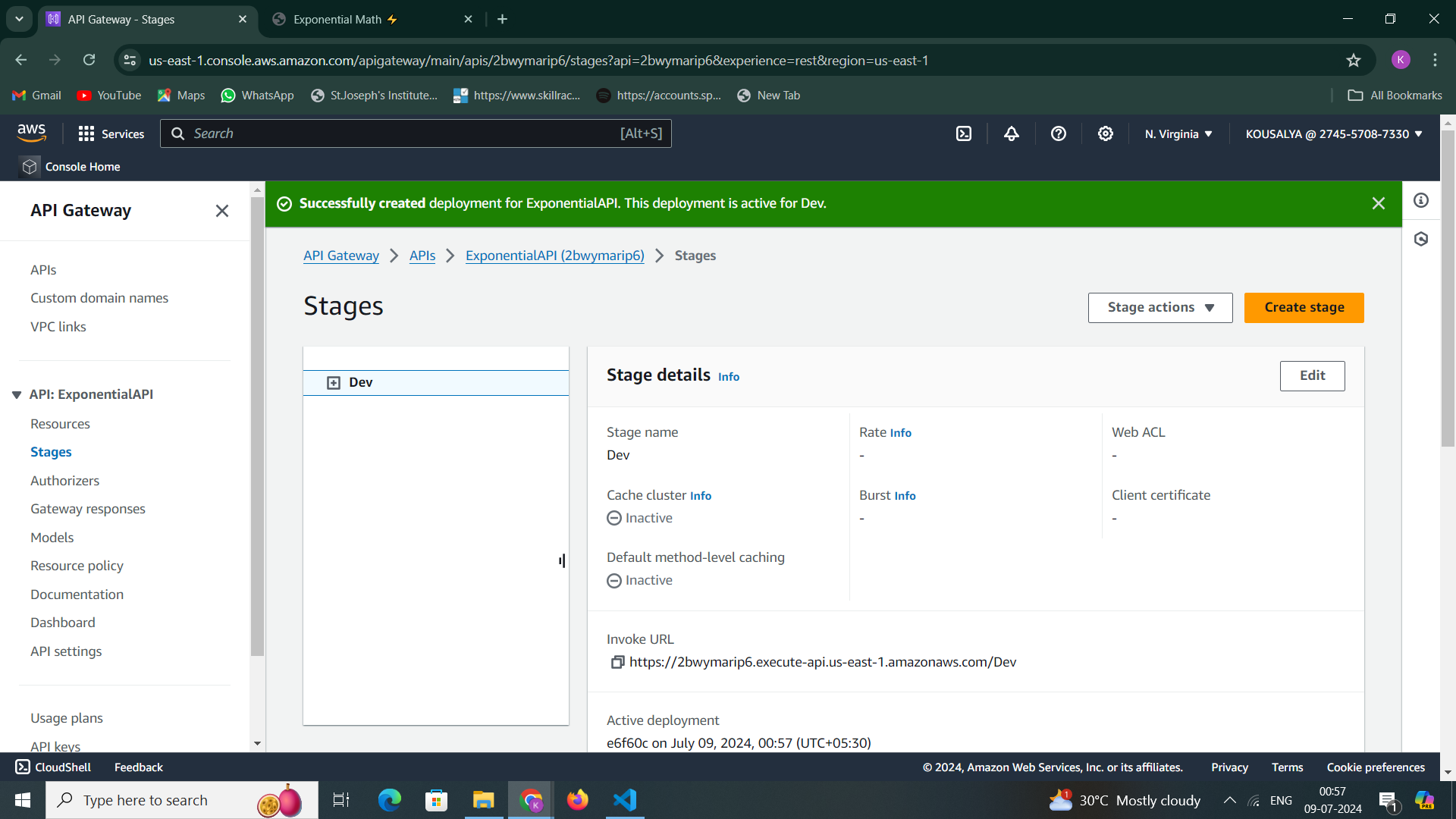Copy the Invoke URL with copy icon
The image size is (1456, 819).
(x=617, y=662)
